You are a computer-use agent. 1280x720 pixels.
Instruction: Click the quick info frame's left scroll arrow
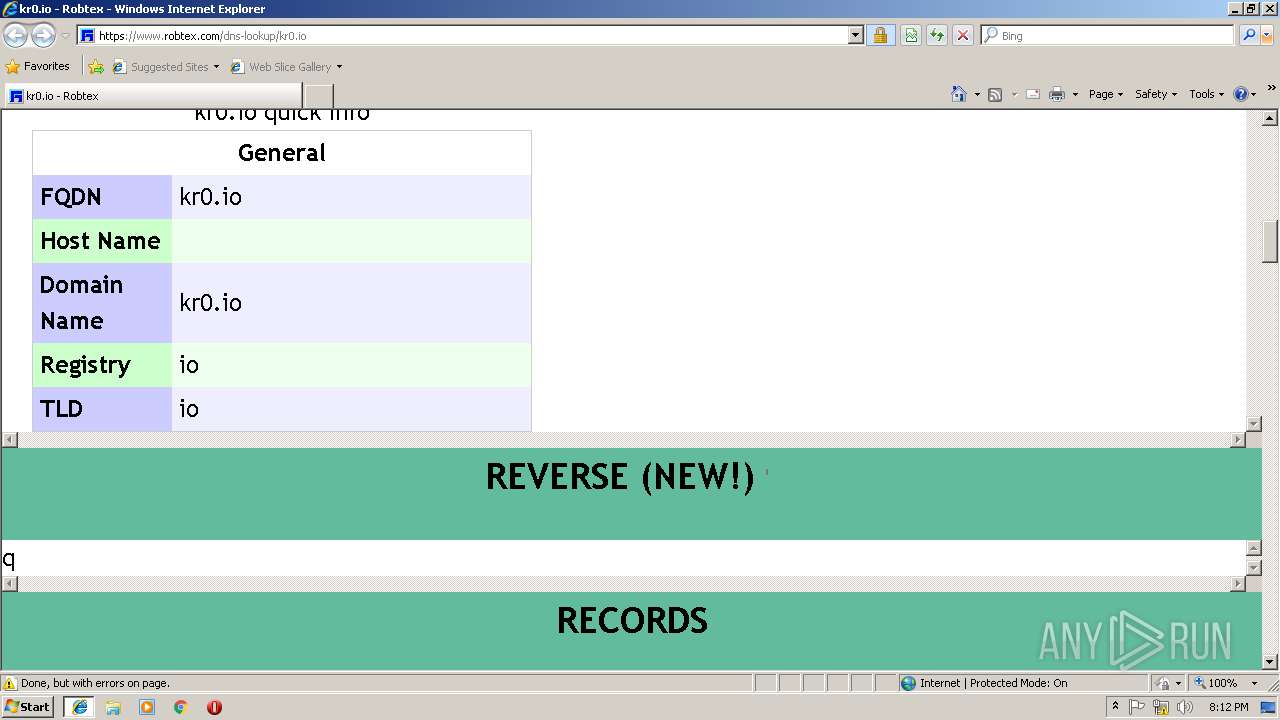tap(10, 440)
